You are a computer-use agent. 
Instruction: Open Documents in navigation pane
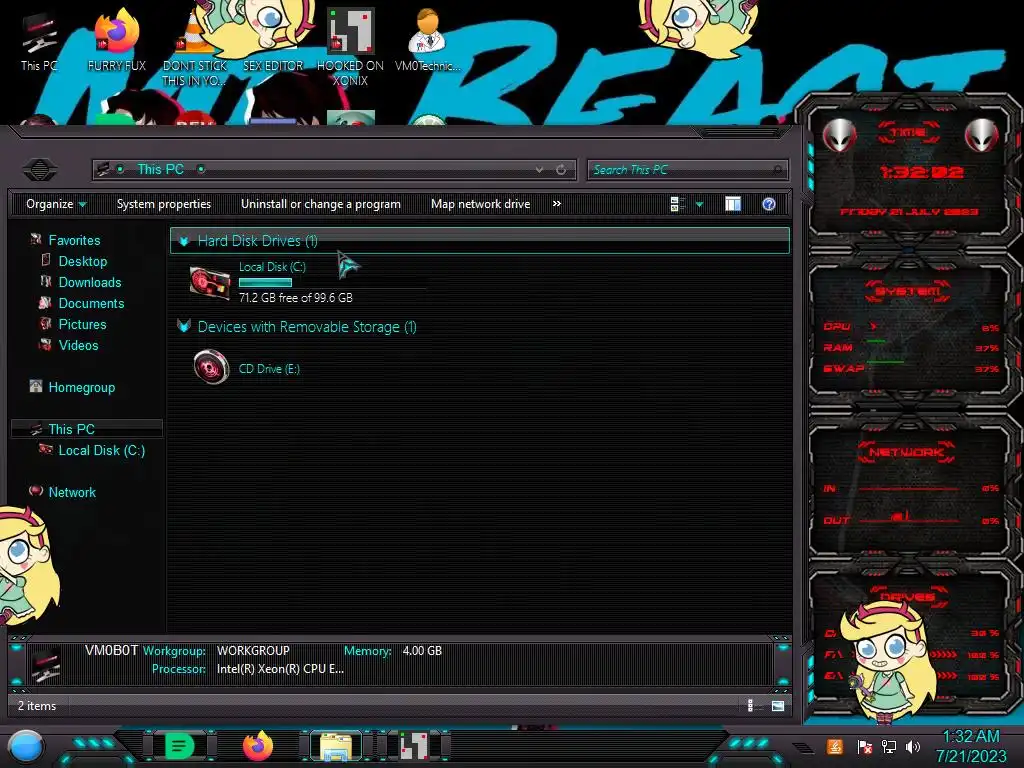[x=91, y=303]
